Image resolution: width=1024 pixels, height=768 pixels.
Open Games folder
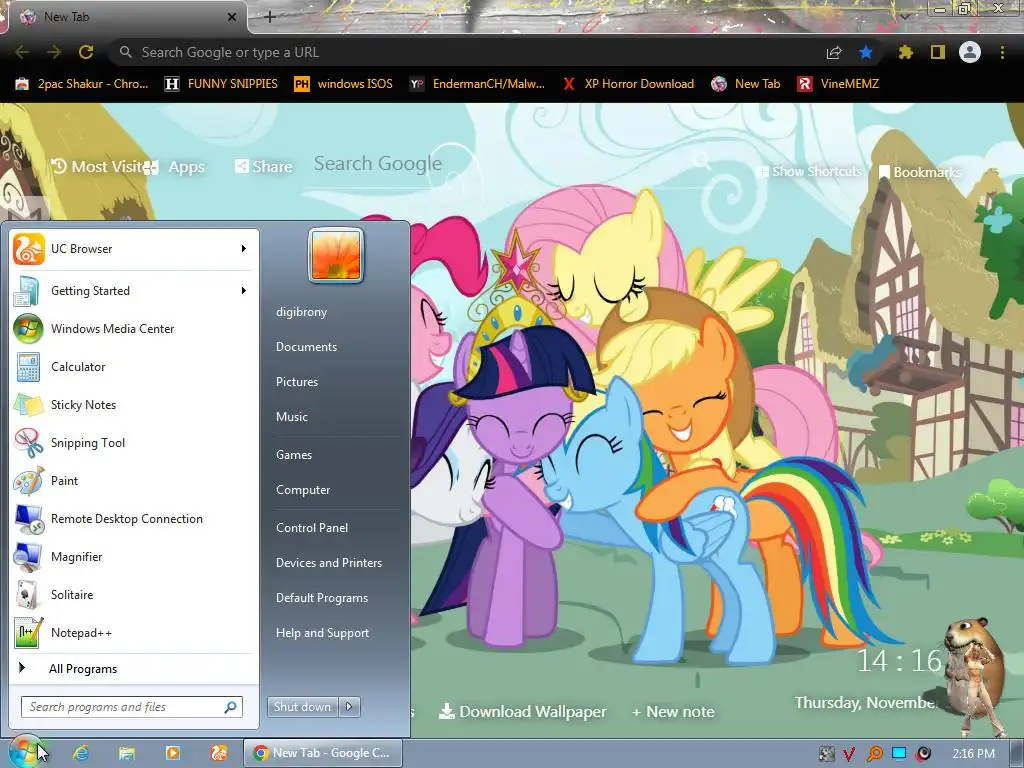point(294,455)
